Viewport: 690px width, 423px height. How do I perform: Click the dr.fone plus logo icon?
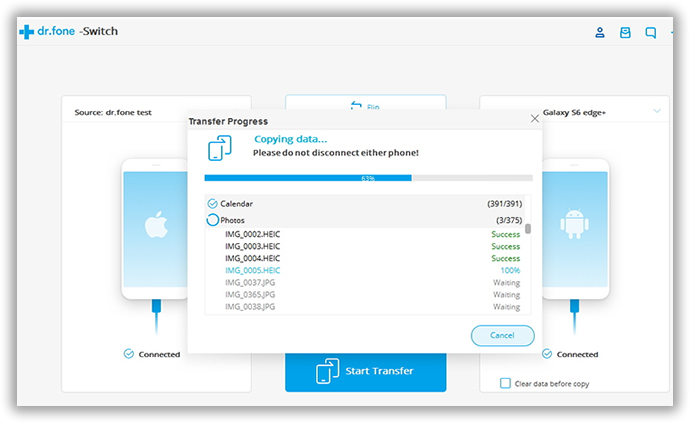pos(26,32)
